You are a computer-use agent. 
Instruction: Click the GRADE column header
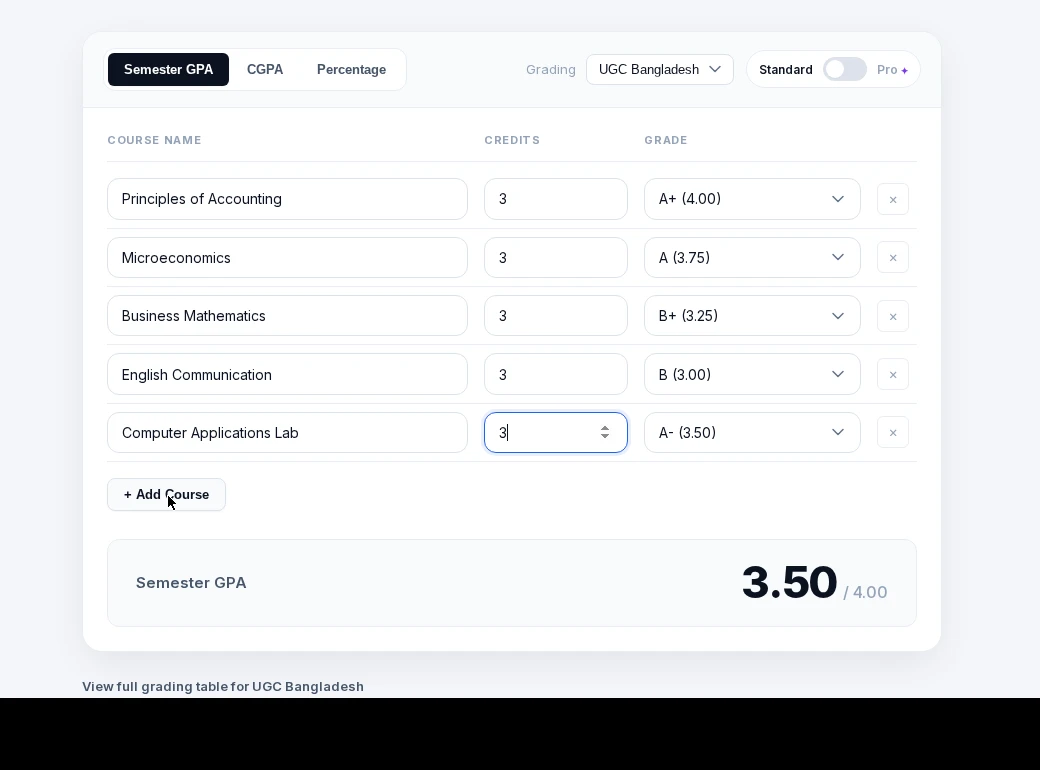coord(666,140)
